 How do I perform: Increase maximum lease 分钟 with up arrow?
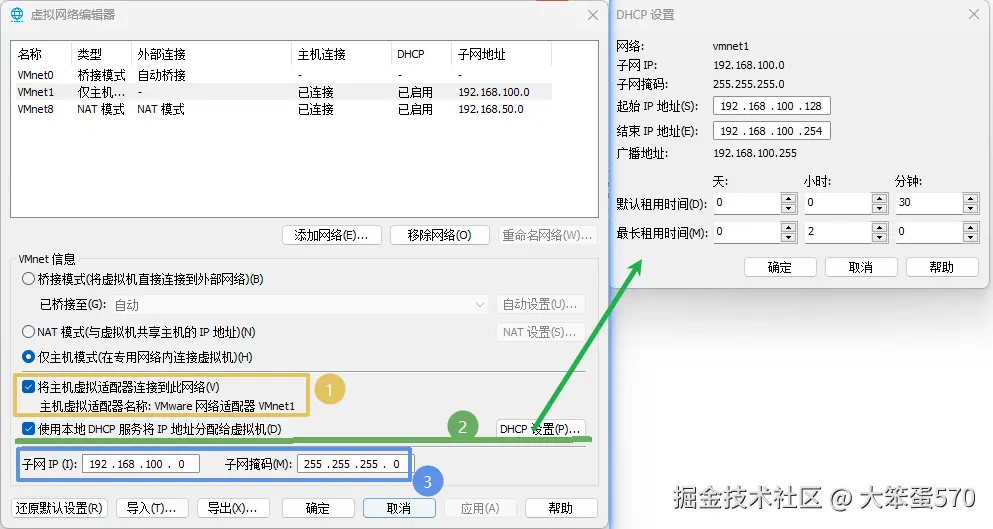click(970, 227)
